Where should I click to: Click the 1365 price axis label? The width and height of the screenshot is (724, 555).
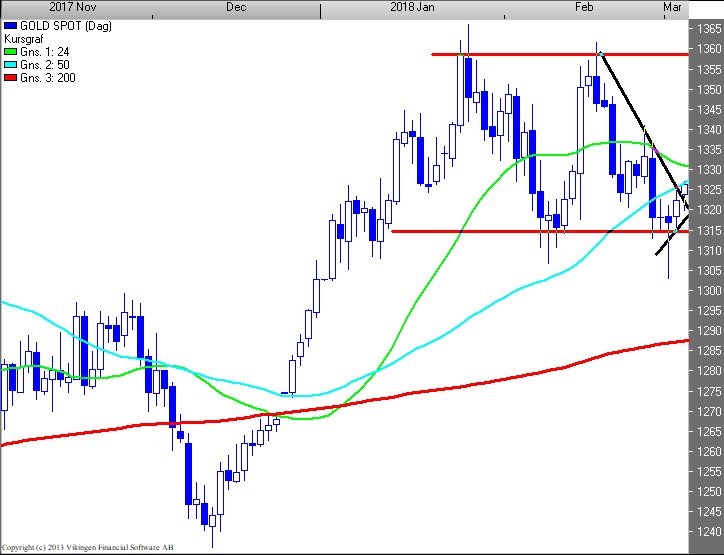tap(708, 28)
